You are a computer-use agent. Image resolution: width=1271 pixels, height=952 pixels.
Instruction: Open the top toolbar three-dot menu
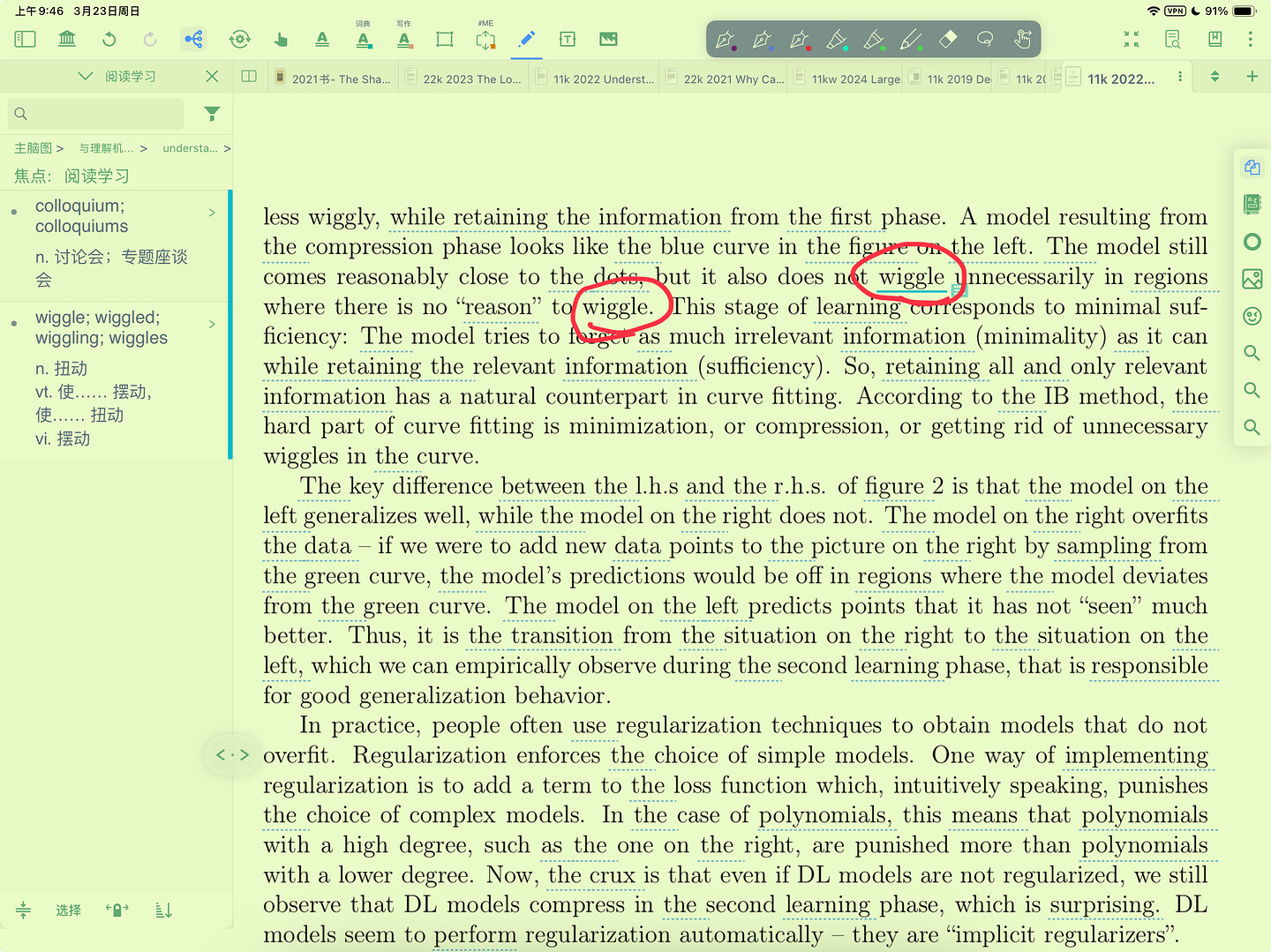1250,39
